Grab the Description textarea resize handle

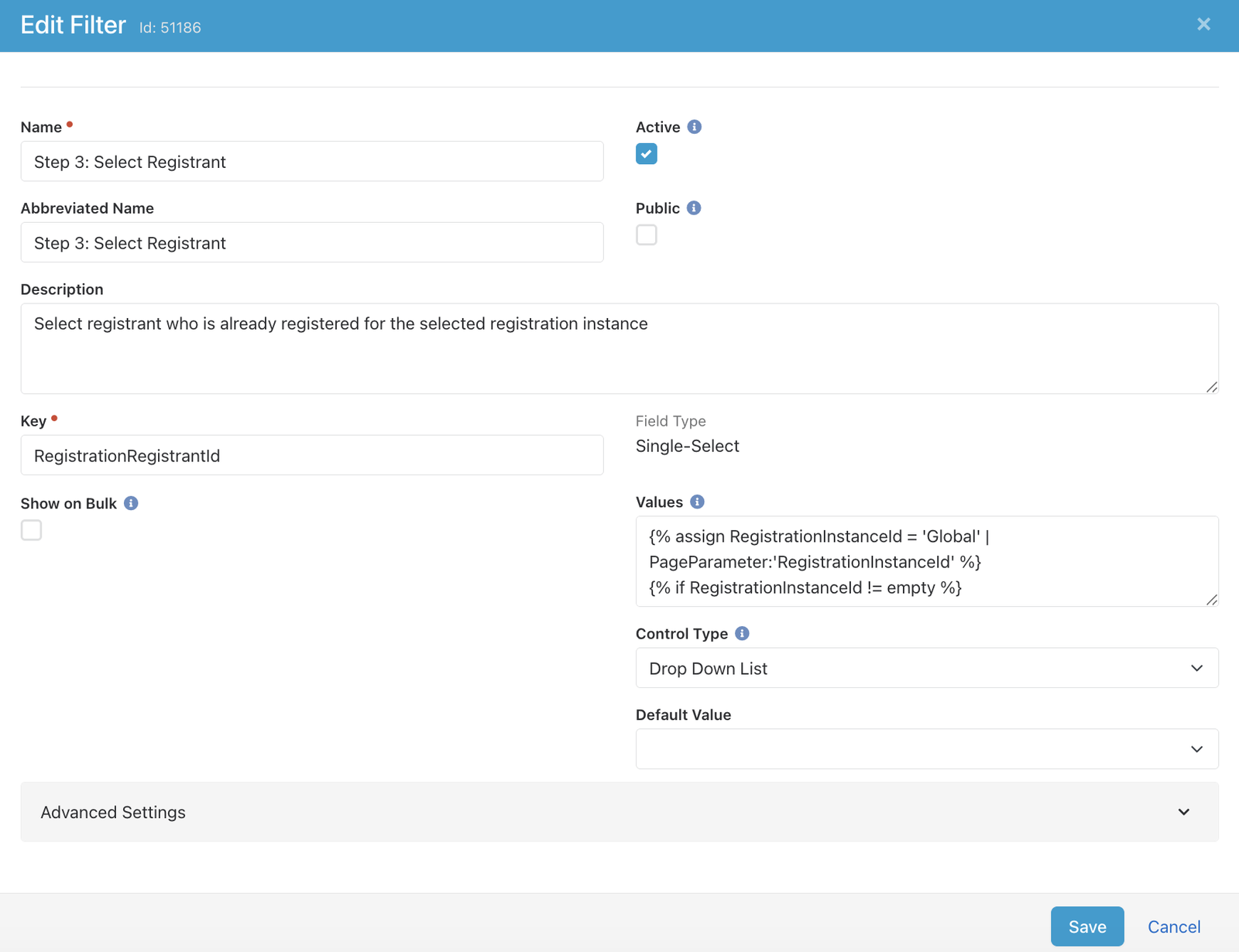tap(1212, 387)
